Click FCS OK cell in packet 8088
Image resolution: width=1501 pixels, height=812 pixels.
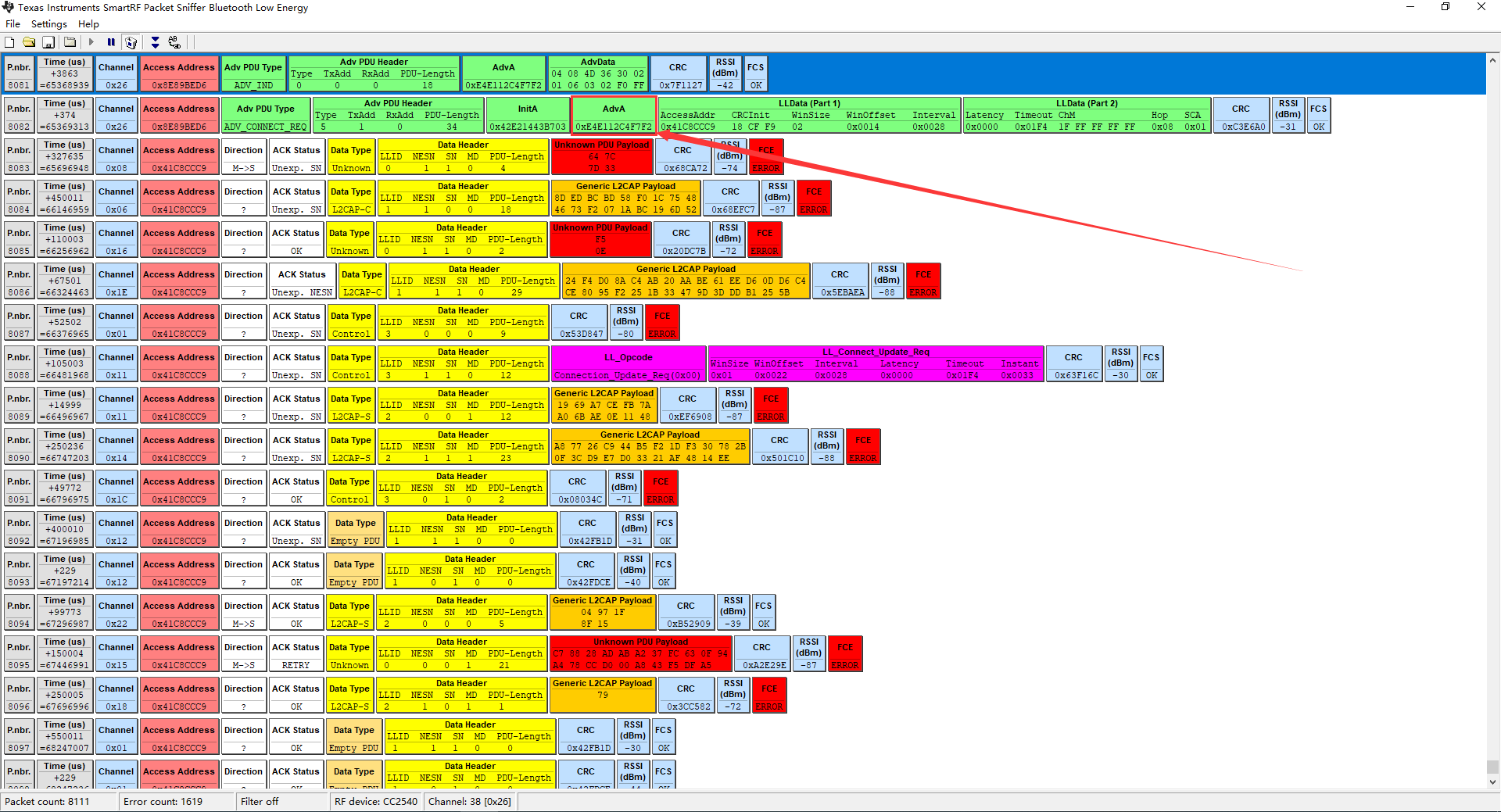[1152, 364]
